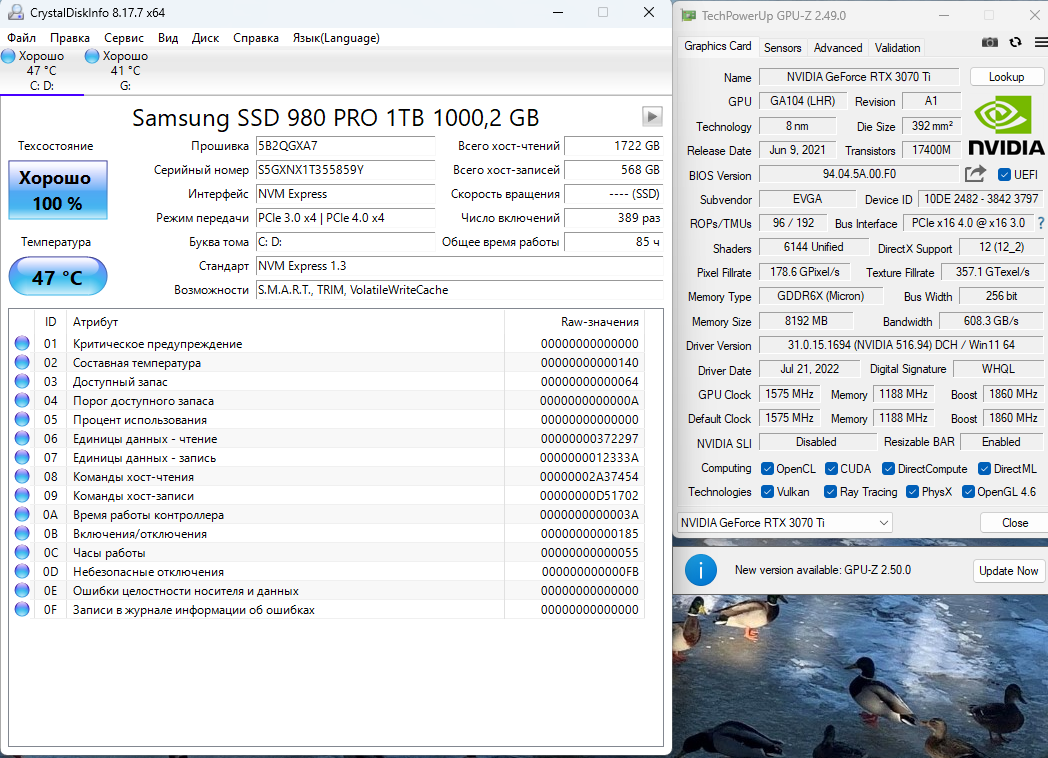Click the Driver Version field value
Screen dimensions: 1048x758
click(x=901, y=345)
